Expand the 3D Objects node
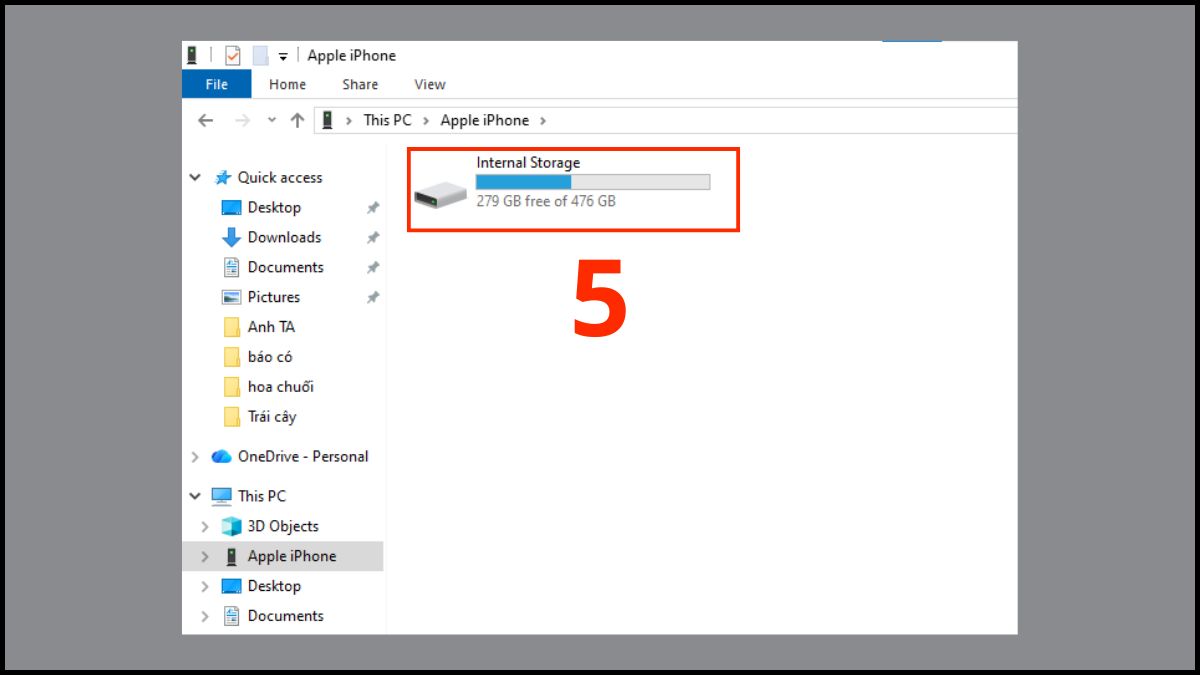This screenshot has height=675, width=1200. point(205,526)
